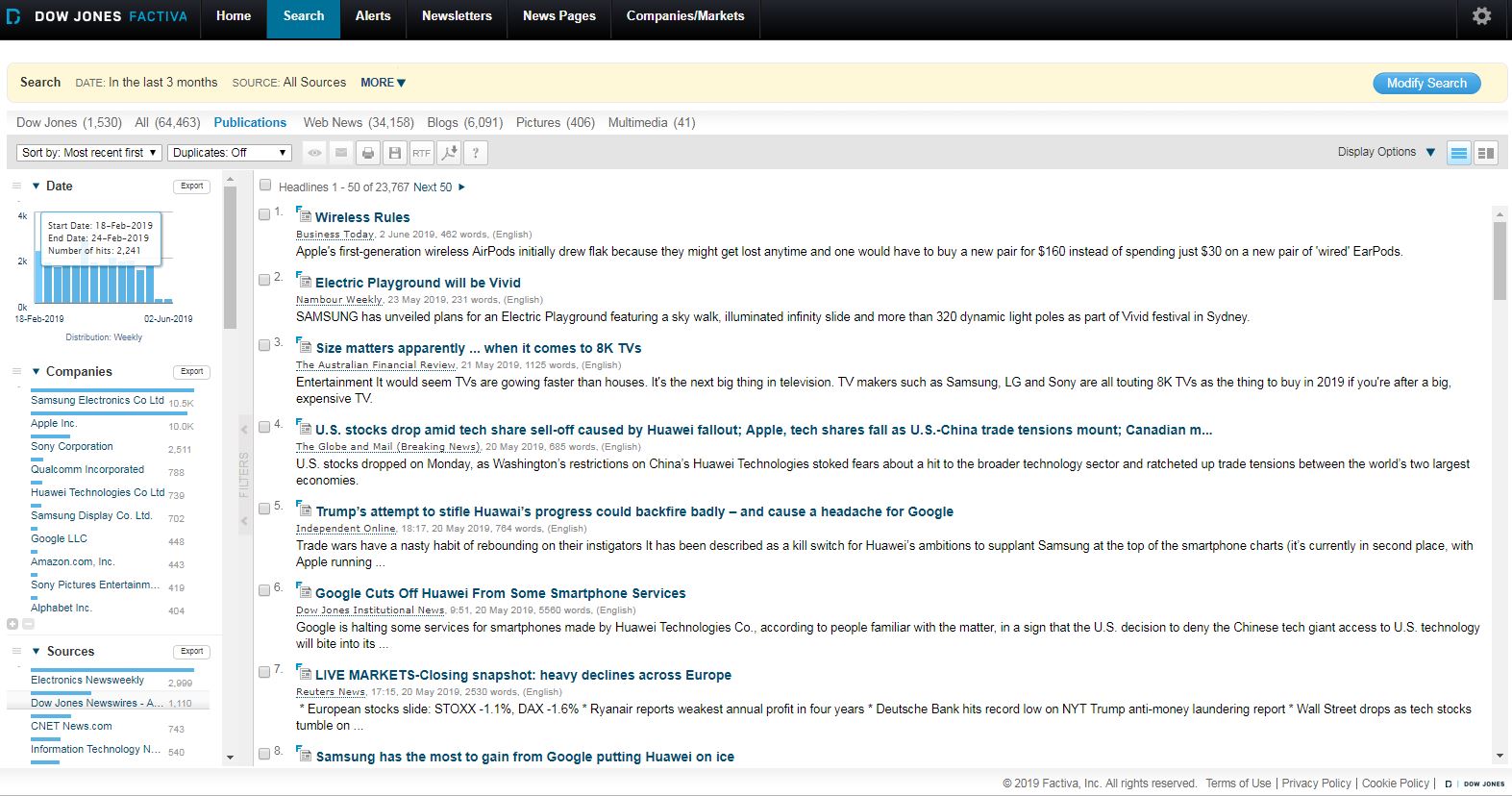This screenshot has height=796, width=1512.
Task: Print the selected headlines
Action: (368, 153)
